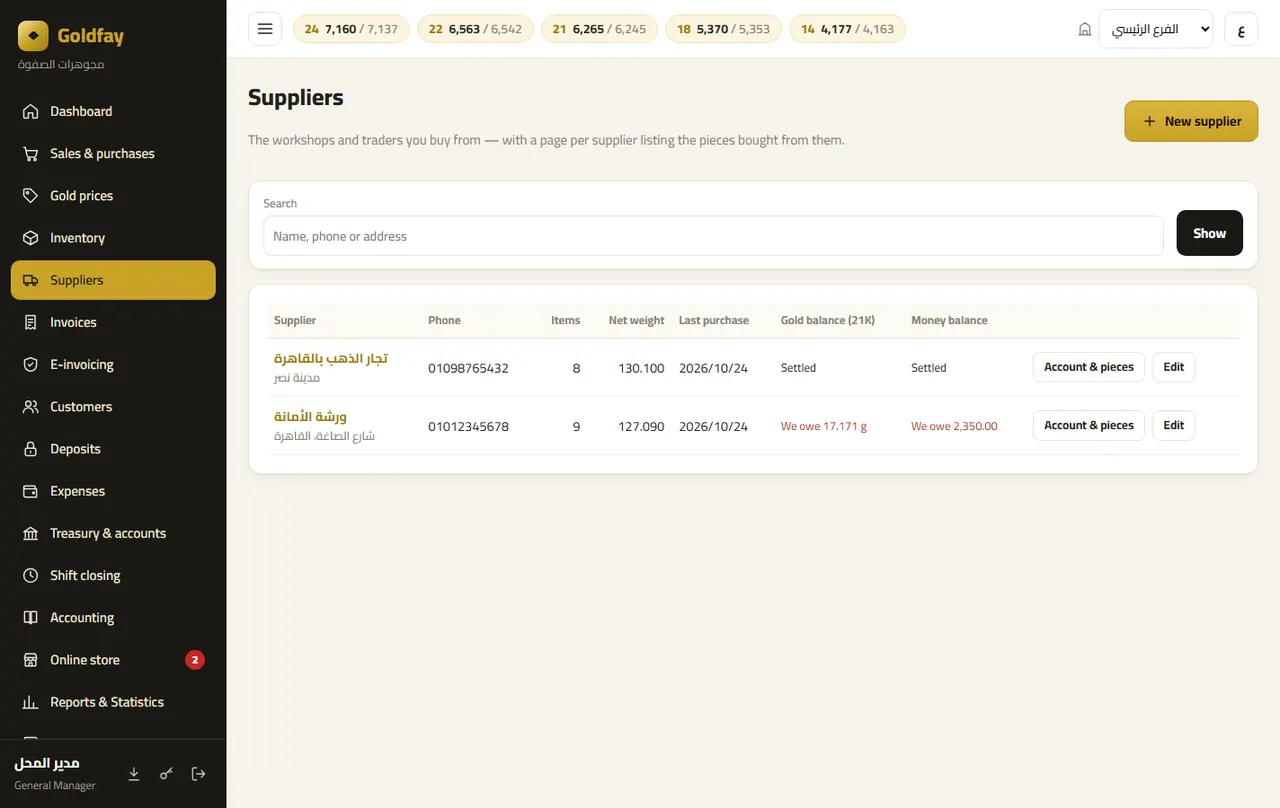
Task: Click the key icon in the sidebar footer
Action: click(x=166, y=774)
